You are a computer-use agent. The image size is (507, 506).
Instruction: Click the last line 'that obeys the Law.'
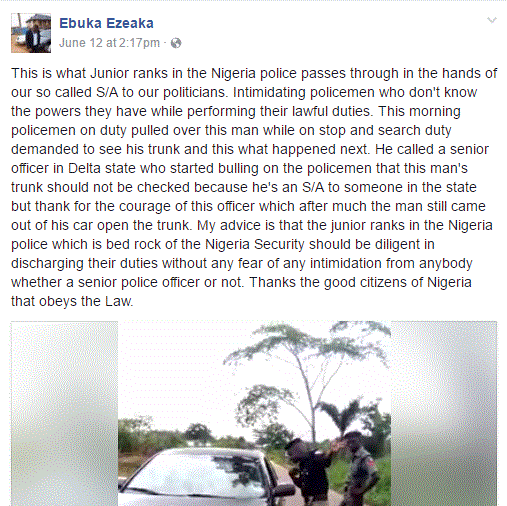(72, 301)
